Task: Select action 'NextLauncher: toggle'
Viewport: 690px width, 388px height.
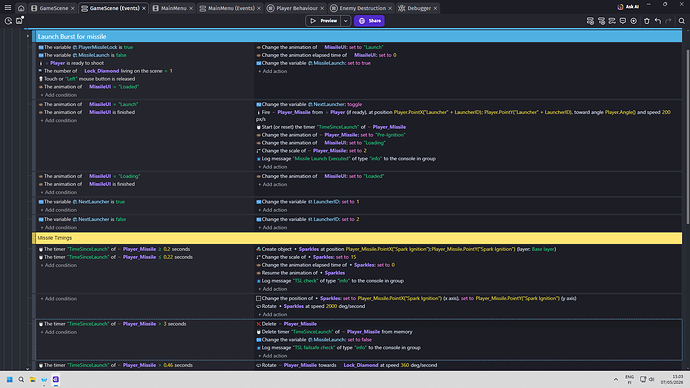Action: click(x=309, y=104)
